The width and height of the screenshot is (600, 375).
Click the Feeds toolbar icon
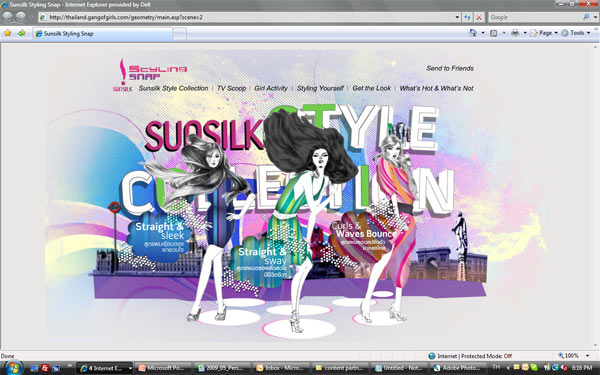click(494, 33)
